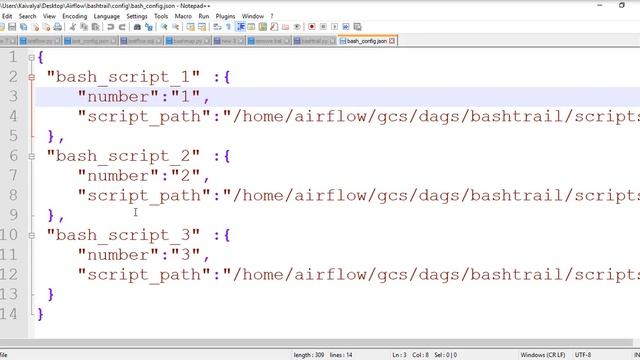This screenshot has width=640, height=360.
Task: Toggle Word Wrap toolbar icon
Action: point(217,27)
